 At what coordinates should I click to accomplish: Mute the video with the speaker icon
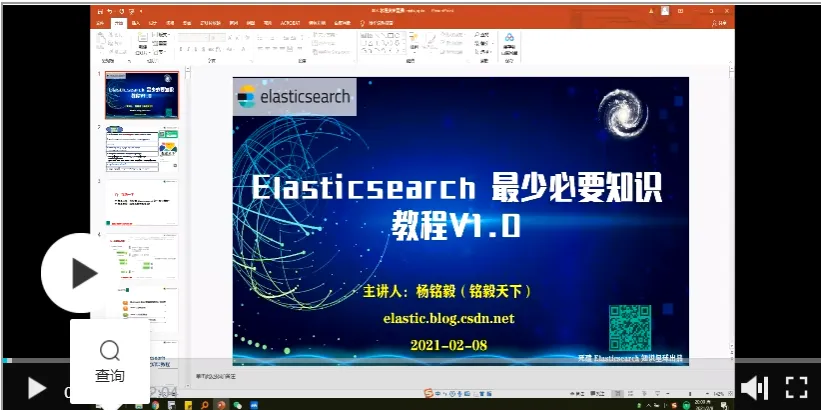tap(754, 388)
